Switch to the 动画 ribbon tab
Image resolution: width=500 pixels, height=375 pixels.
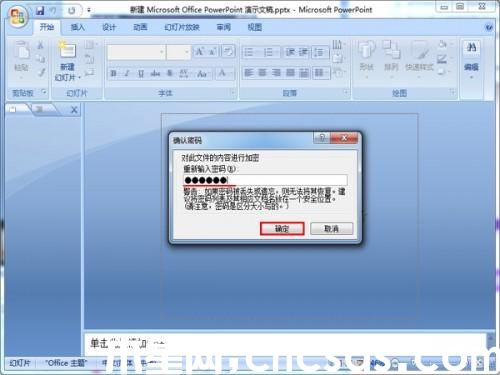click(x=140, y=27)
